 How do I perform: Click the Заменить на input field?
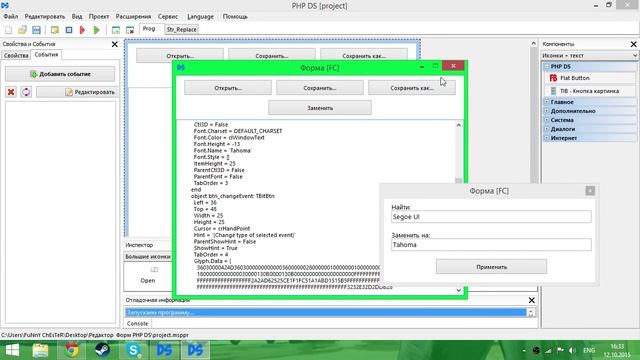tap(491, 244)
